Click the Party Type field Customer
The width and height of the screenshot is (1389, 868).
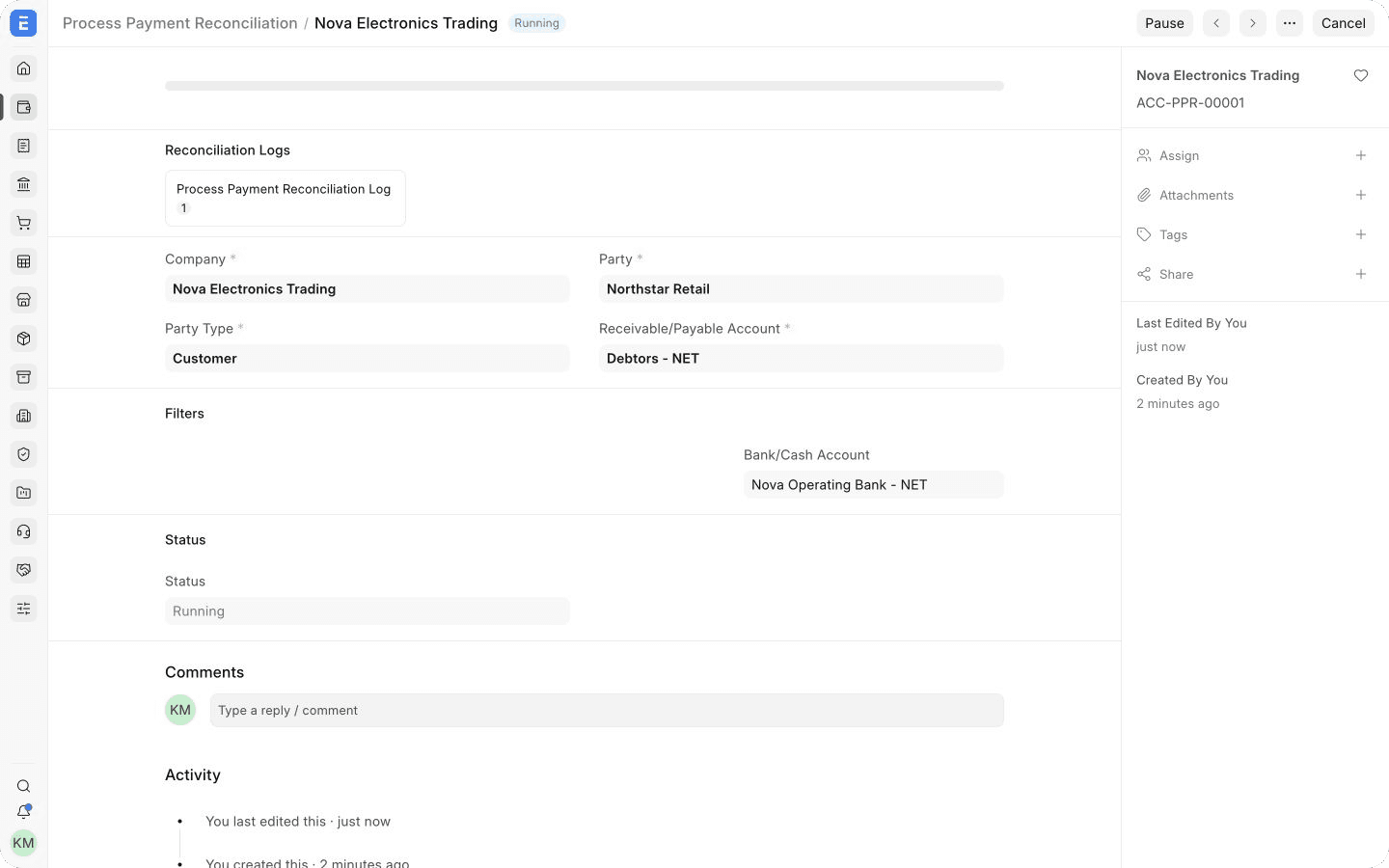368,359
